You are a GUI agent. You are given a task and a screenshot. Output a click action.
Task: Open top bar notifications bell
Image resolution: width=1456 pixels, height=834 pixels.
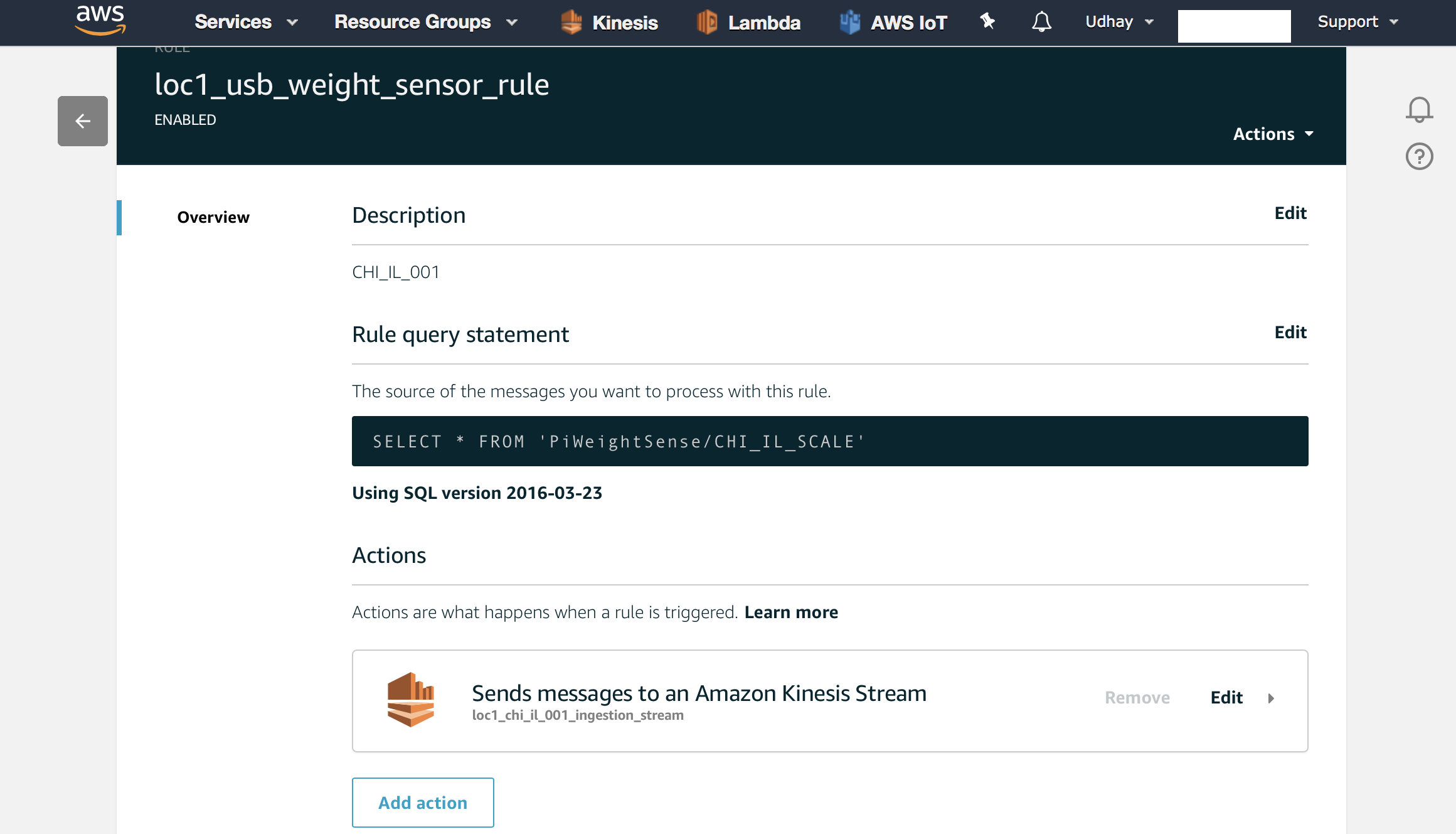coord(1041,22)
